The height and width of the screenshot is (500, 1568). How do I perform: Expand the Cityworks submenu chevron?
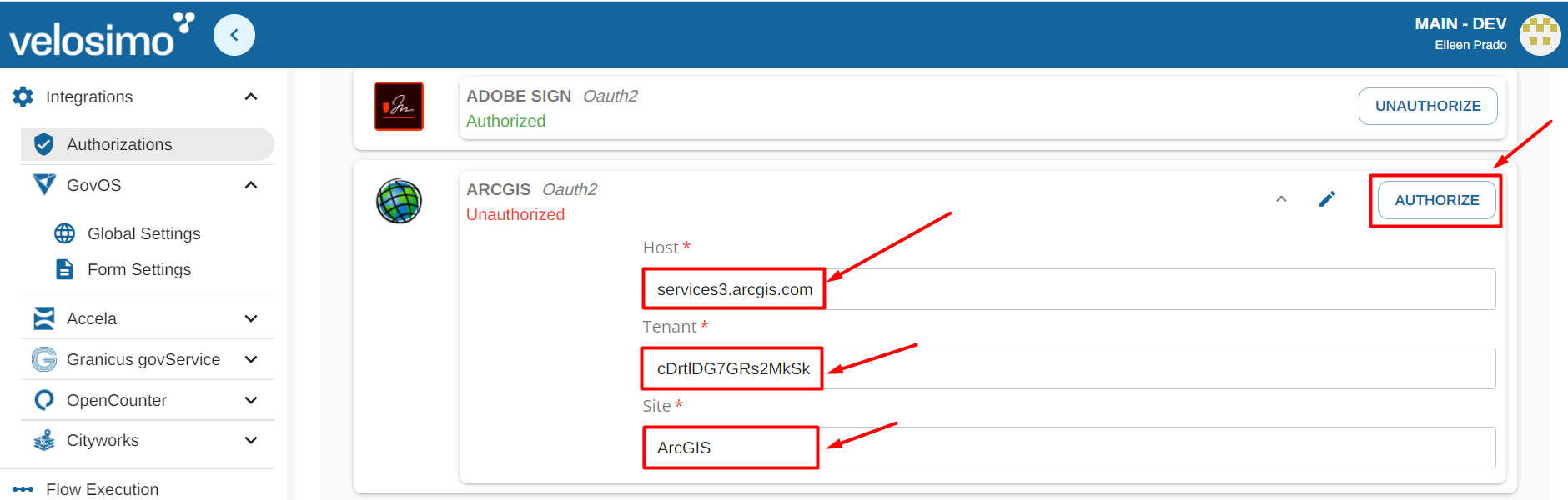tap(251, 440)
